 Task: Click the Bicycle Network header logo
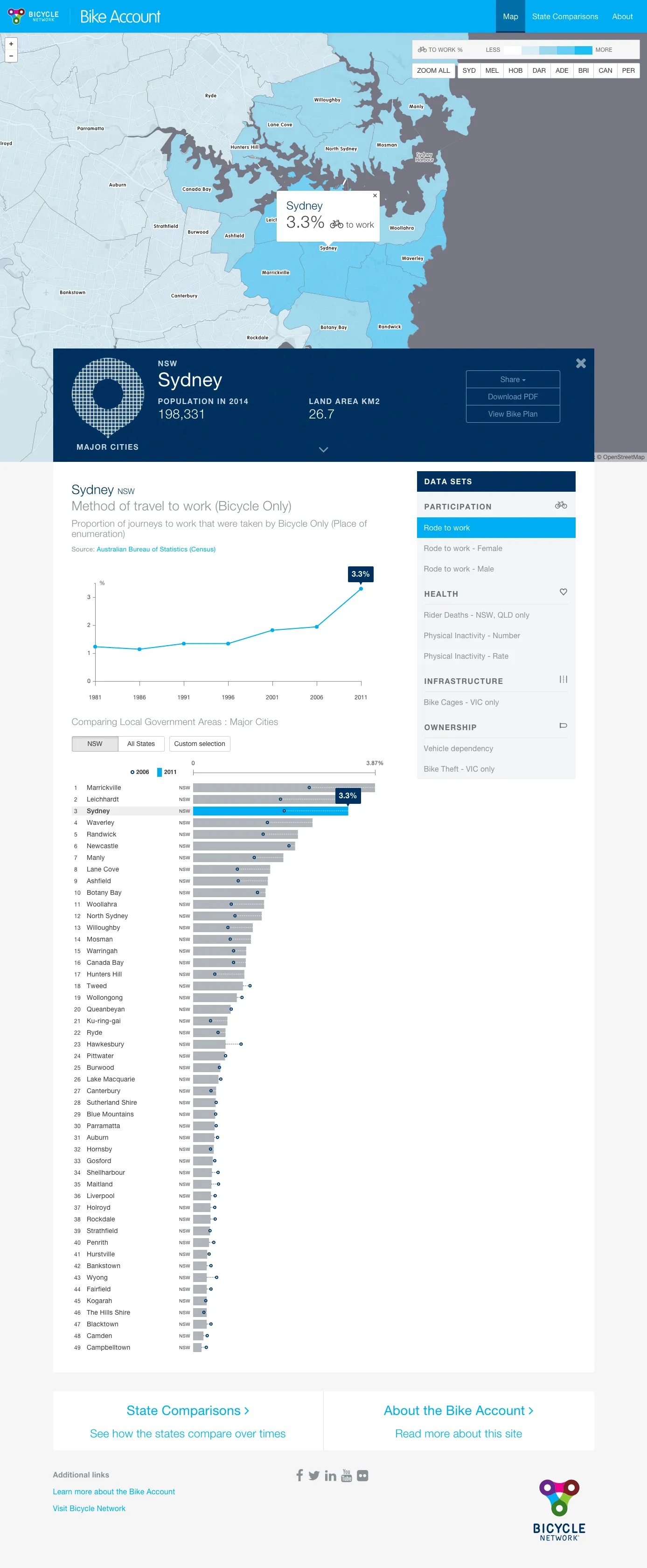click(34, 16)
